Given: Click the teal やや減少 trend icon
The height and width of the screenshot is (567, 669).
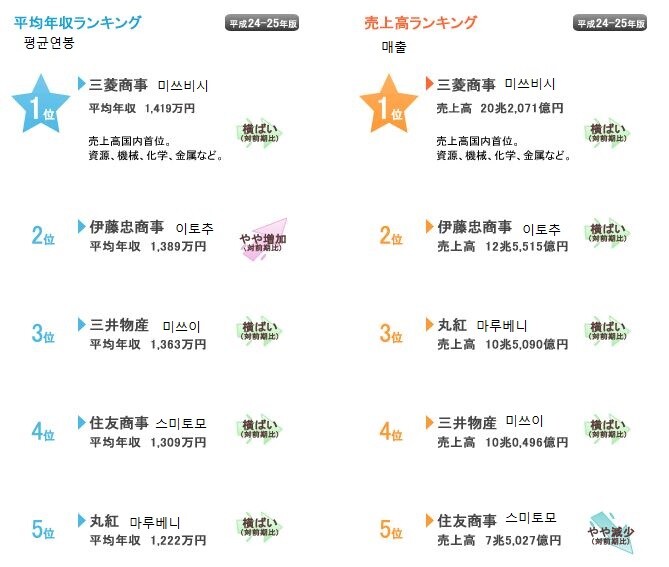Looking at the screenshot, I should tap(611, 534).
